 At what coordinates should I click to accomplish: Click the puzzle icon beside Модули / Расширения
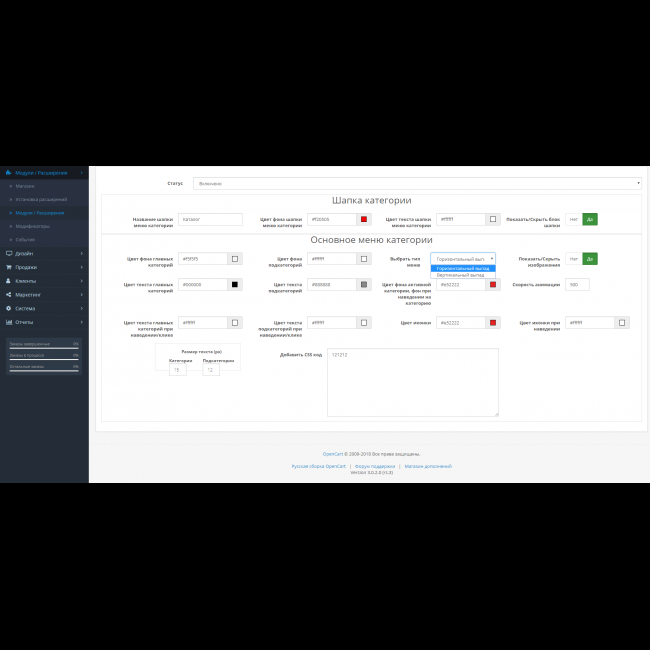coord(7,173)
